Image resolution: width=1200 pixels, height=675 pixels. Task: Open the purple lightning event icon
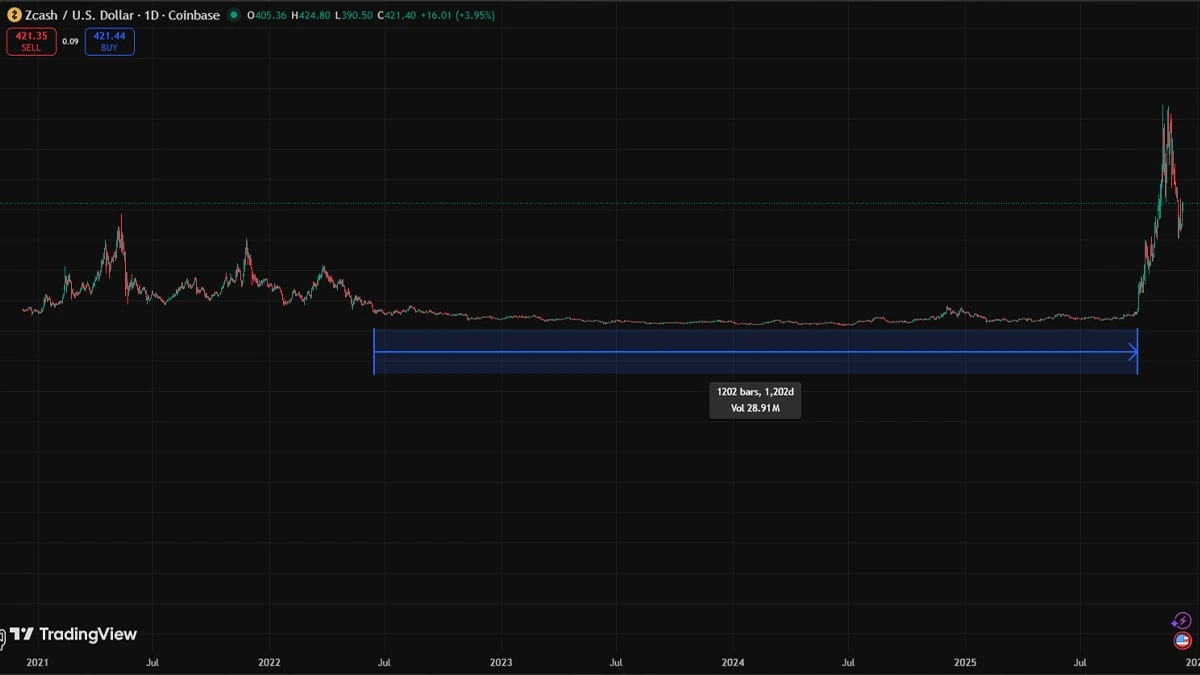click(1182, 621)
